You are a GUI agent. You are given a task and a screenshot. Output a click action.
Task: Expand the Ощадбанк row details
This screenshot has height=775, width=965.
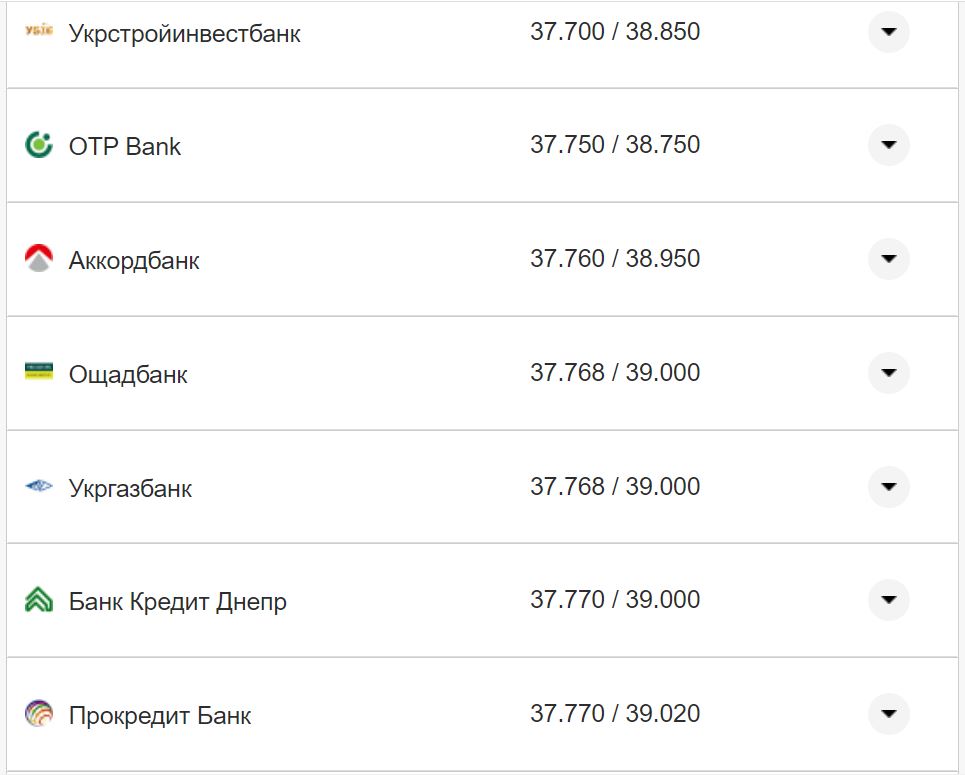(888, 372)
